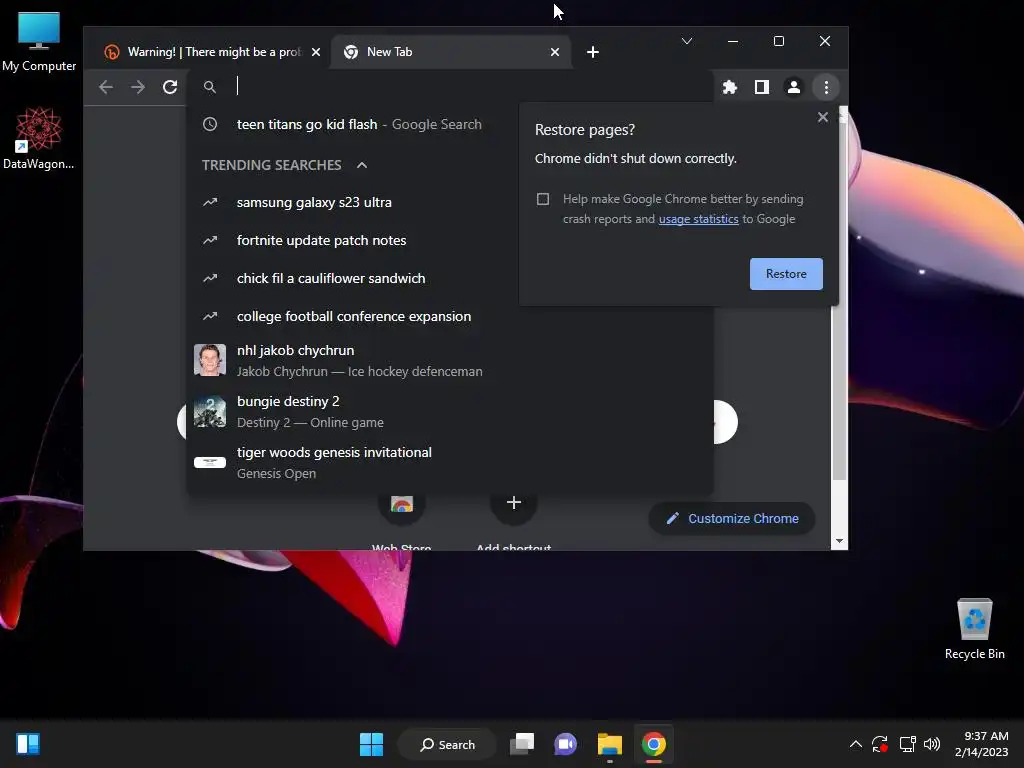The width and height of the screenshot is (1024, 768).
Task: Open the Recycle Bin desktop icon
Action: (974, 629)
